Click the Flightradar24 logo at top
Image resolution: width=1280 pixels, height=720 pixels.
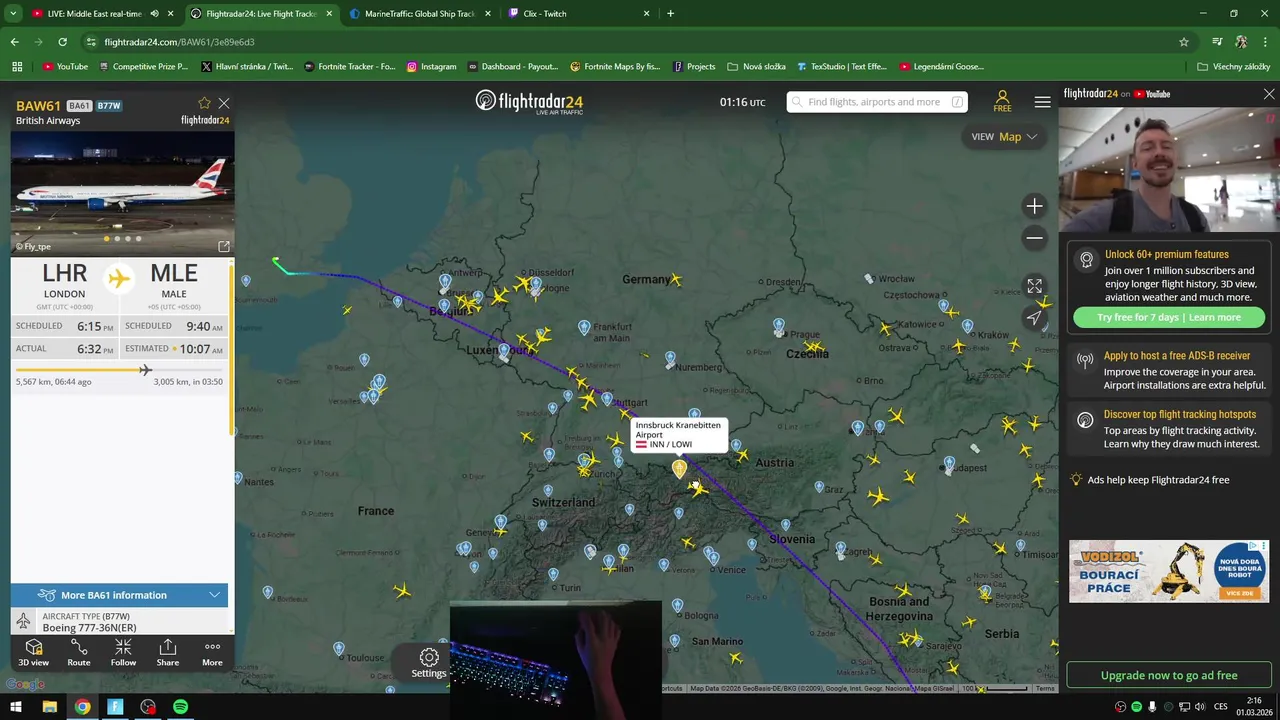(529, 102)
